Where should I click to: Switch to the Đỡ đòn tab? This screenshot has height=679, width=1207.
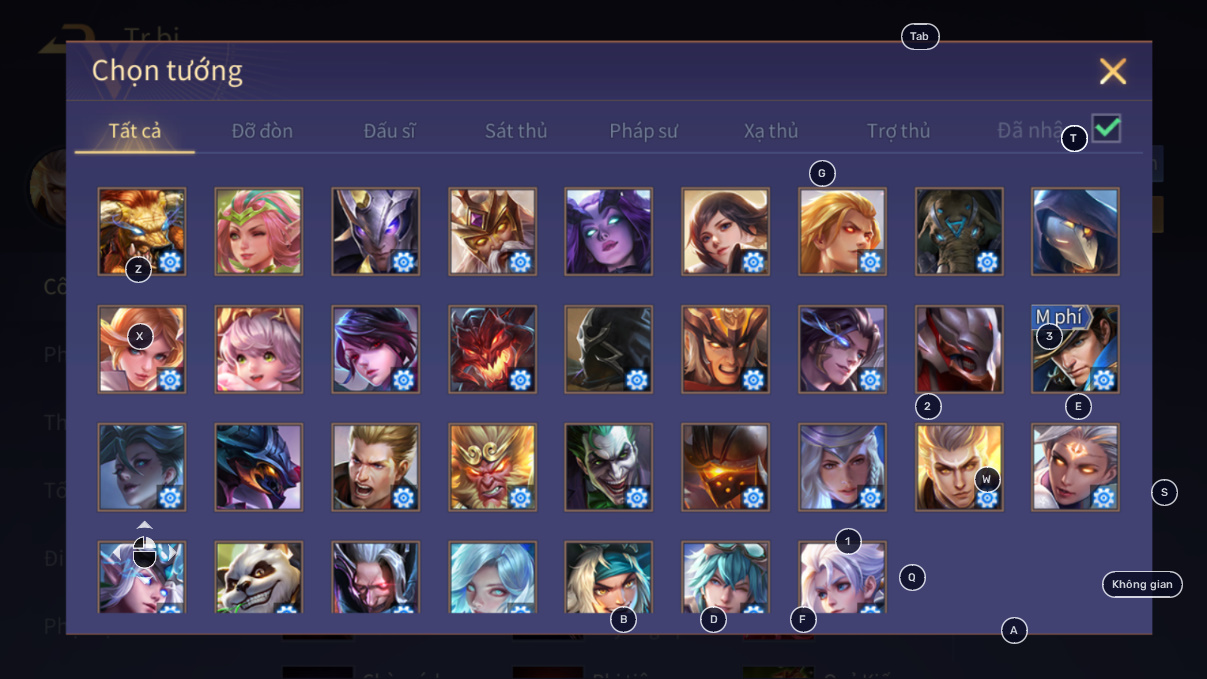262,131
